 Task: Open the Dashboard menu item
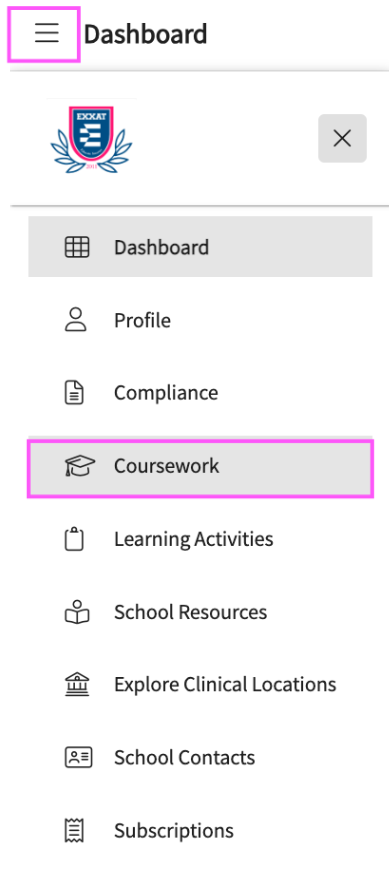click(x=201, y=247)
